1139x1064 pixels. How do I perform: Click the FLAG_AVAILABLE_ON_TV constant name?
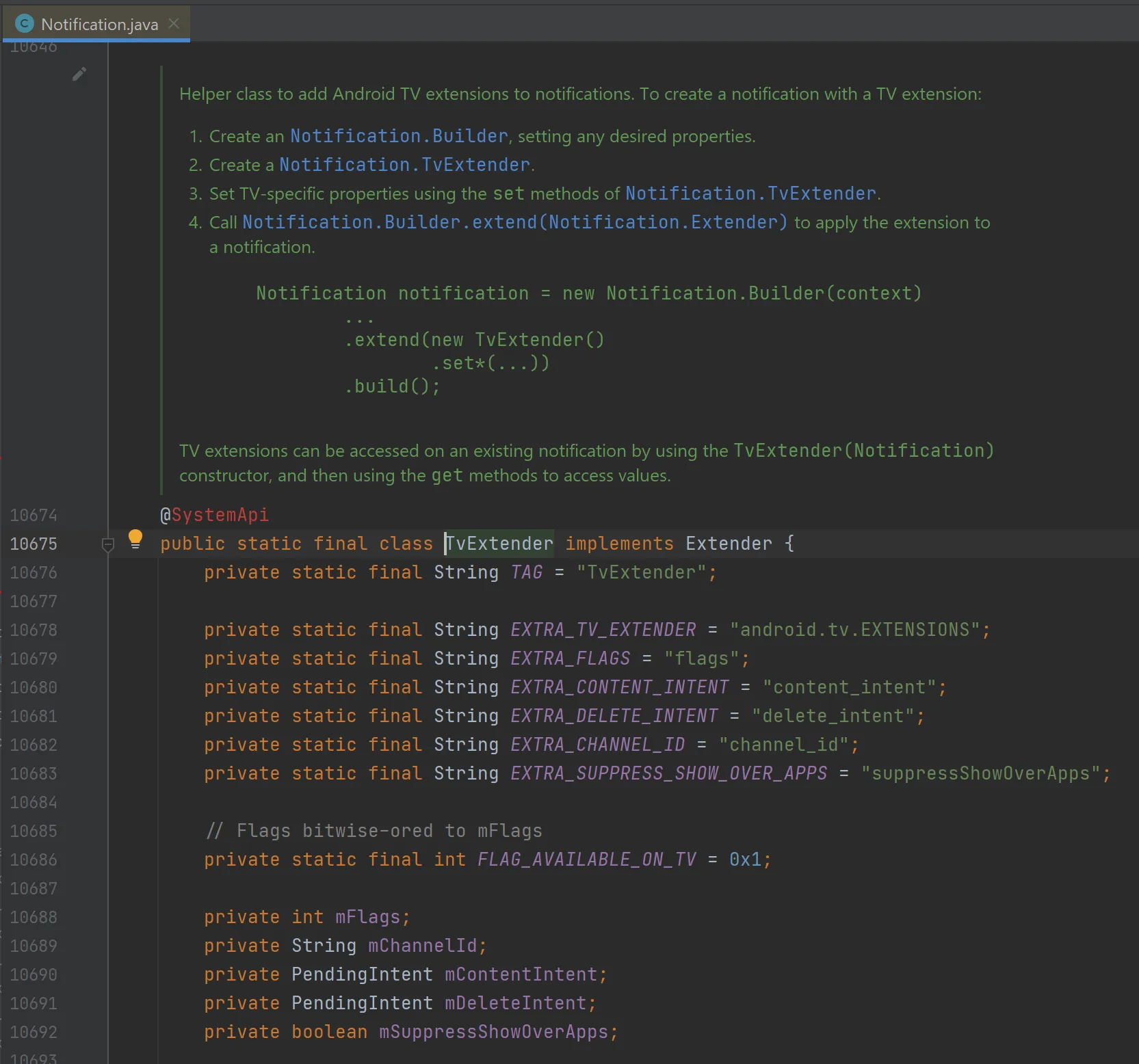[x=586, y=860]
